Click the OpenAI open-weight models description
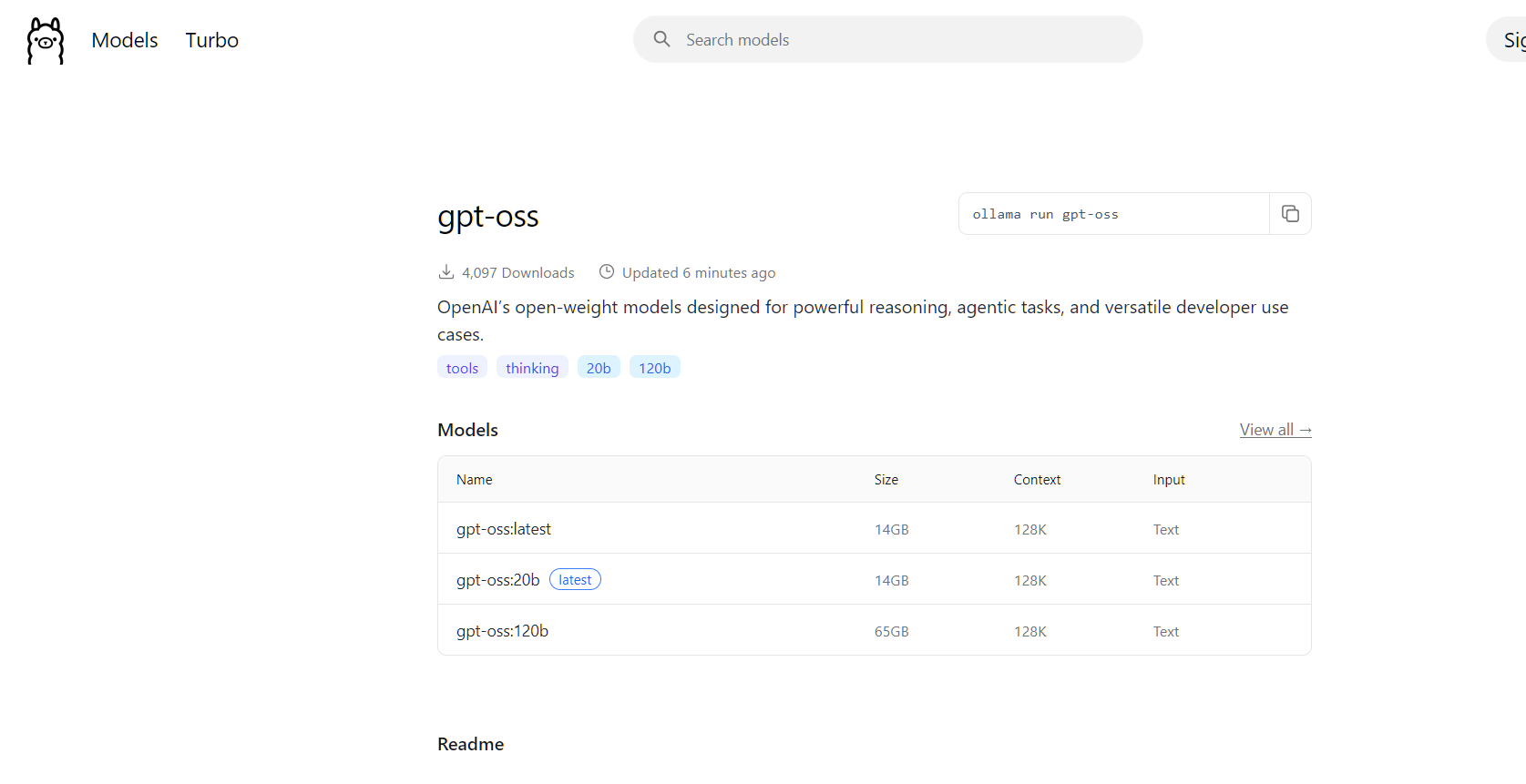 pos(863,321)
